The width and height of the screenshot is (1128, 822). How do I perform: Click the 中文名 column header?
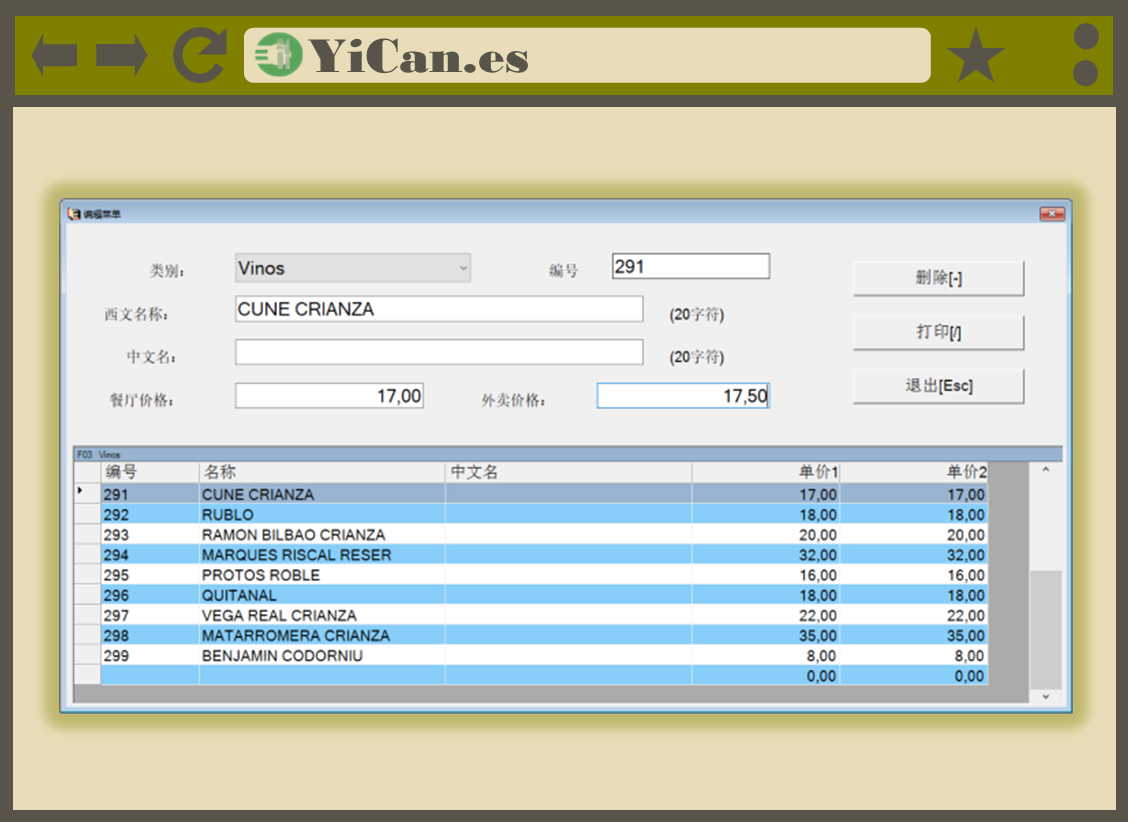pyautogui.click(x=568, y=472)
